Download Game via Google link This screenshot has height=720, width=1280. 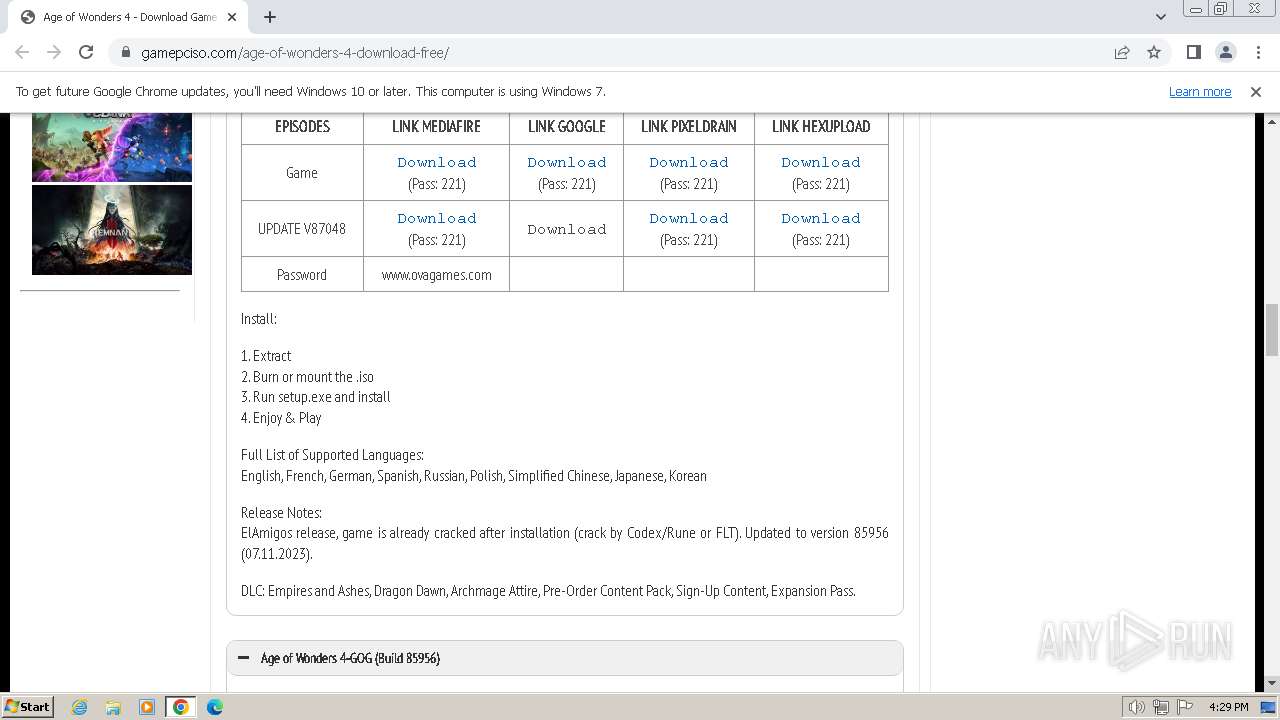[x=567, y=162]
